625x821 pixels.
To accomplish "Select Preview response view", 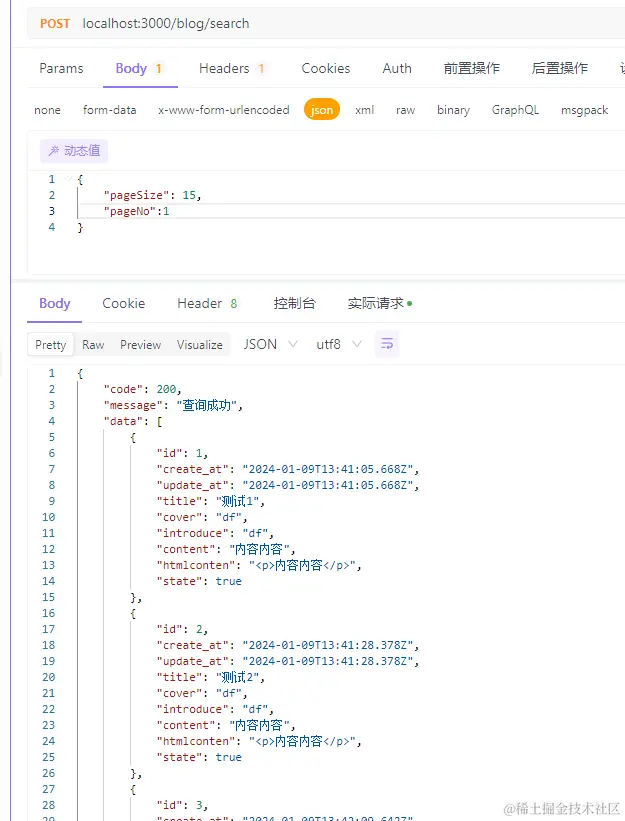I will tap(140, 345).
